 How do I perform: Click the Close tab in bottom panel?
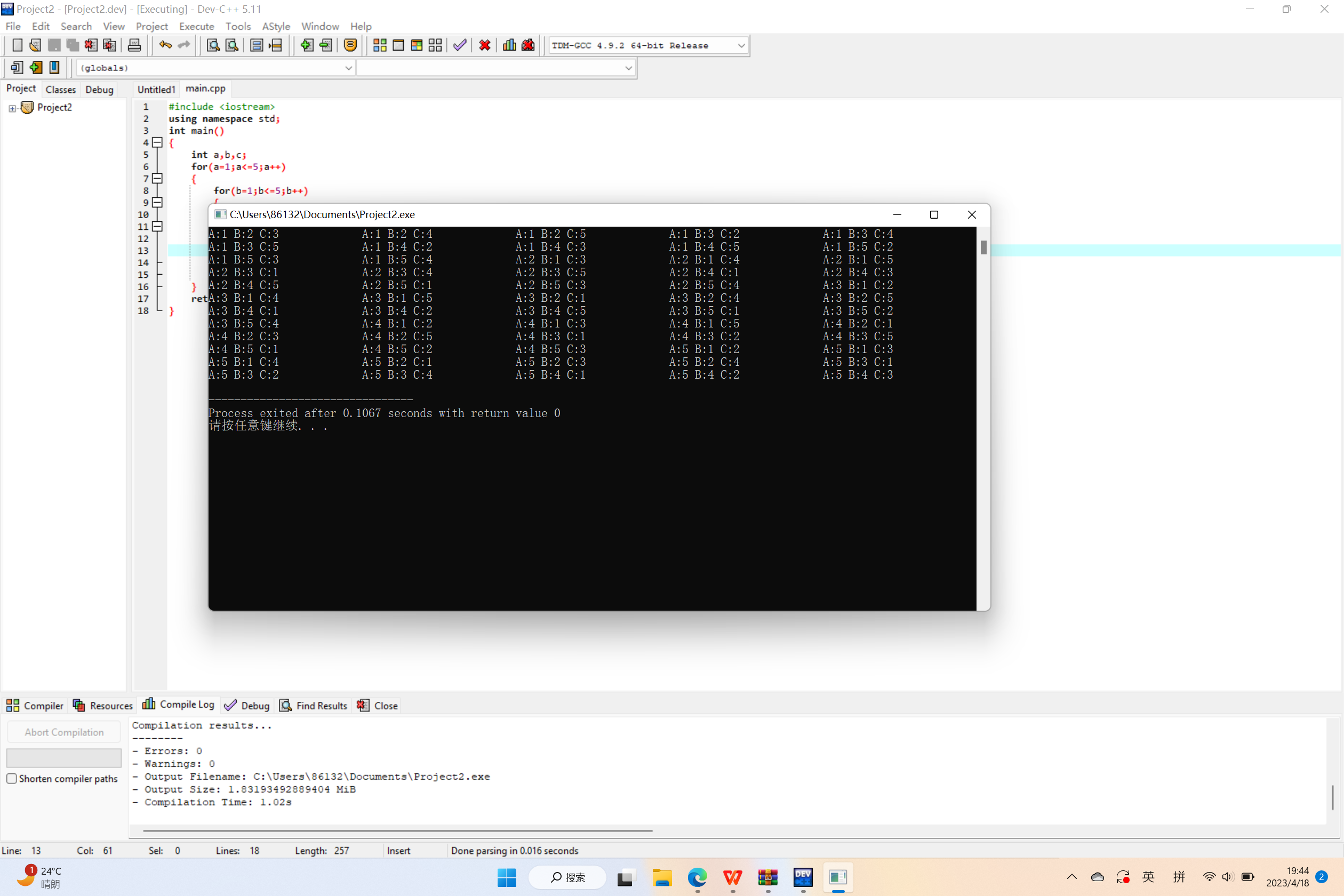point(378,706)
